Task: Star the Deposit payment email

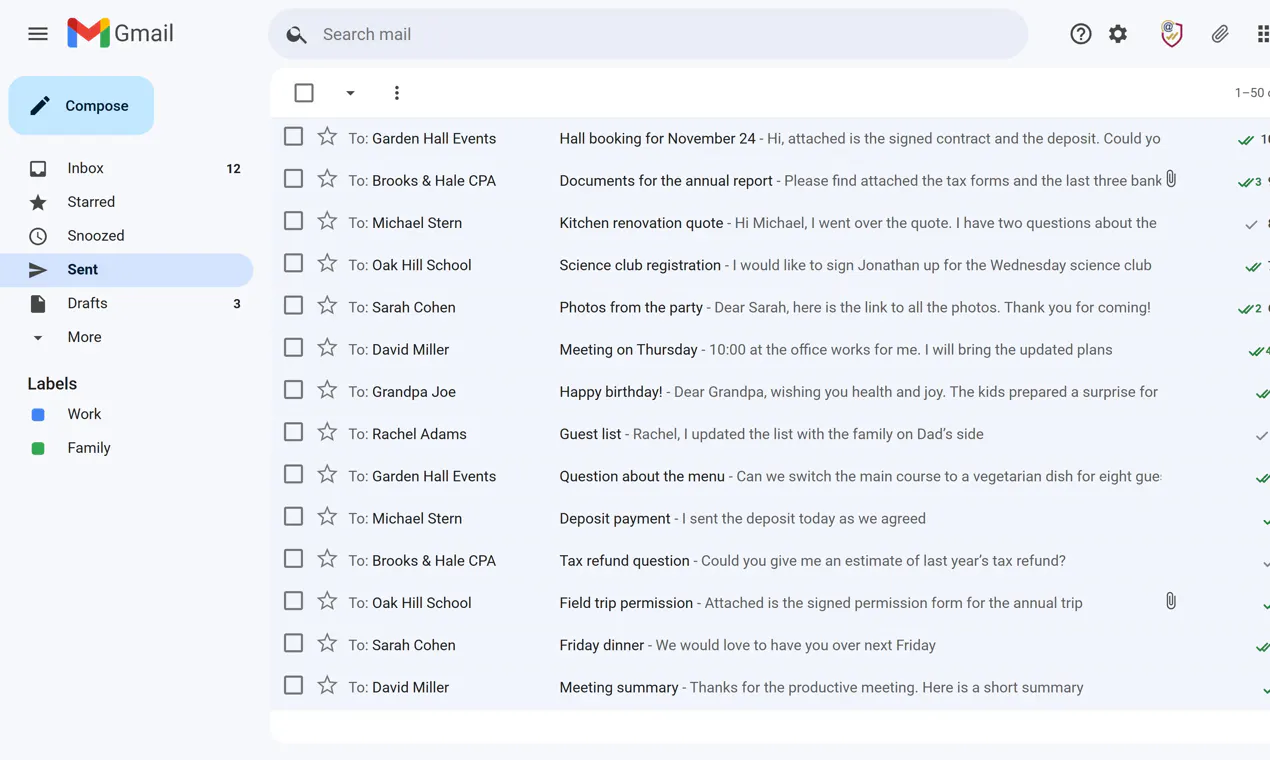Action: click(327, 517)
